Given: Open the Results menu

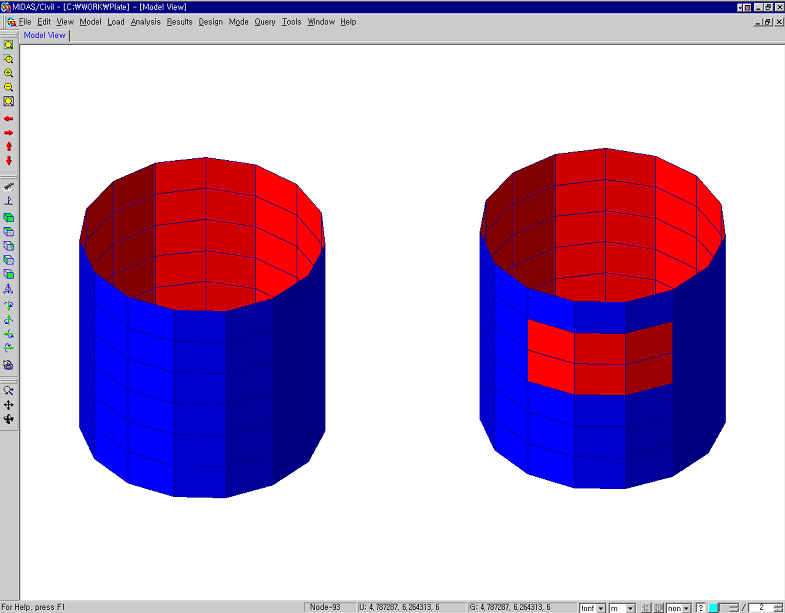Looking at the screenshot, I should pyautogui.click(x=180, y=21).
